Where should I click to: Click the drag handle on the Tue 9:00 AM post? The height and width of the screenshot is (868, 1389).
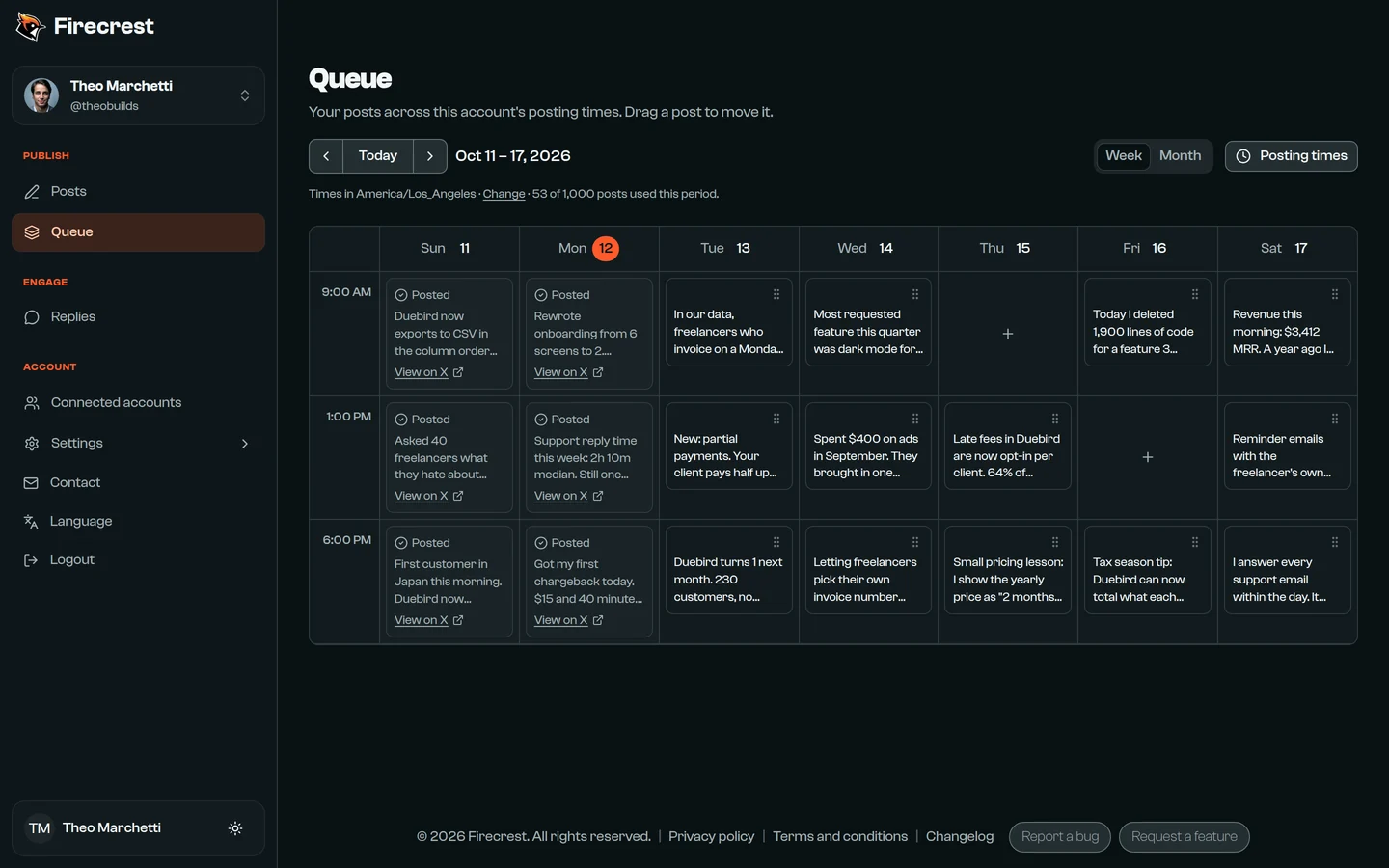coord(776,295)
